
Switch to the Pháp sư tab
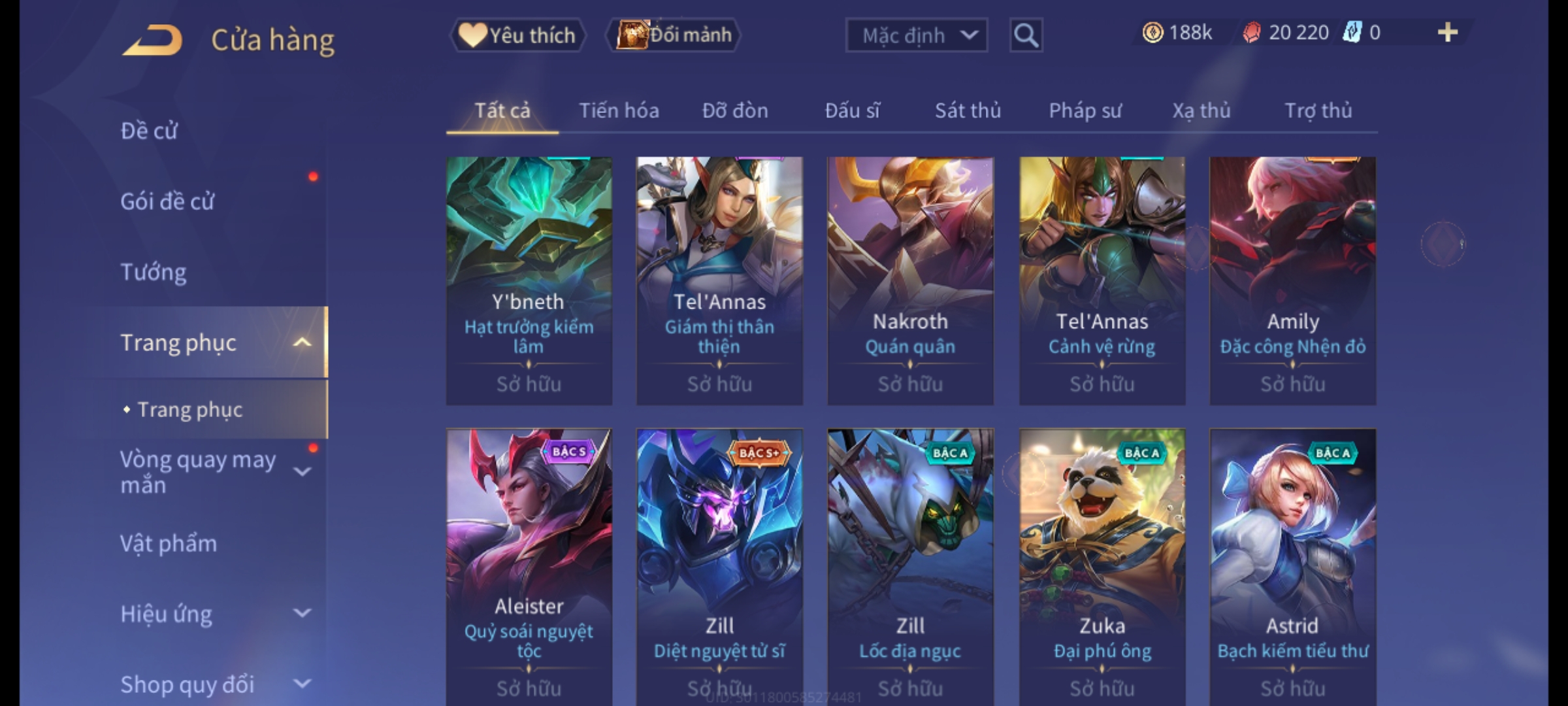(1085, 110)
